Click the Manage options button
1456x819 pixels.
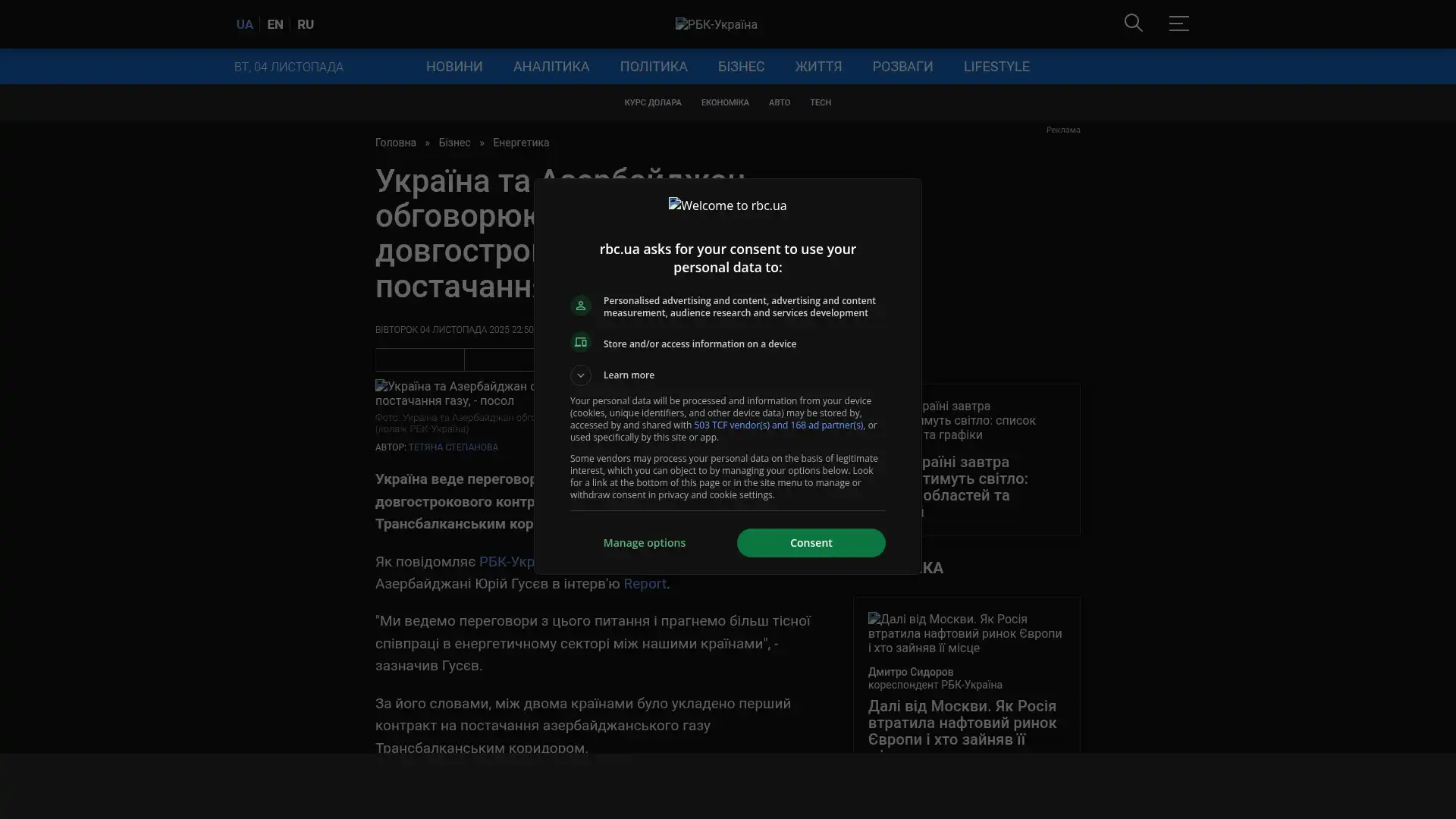644,543
